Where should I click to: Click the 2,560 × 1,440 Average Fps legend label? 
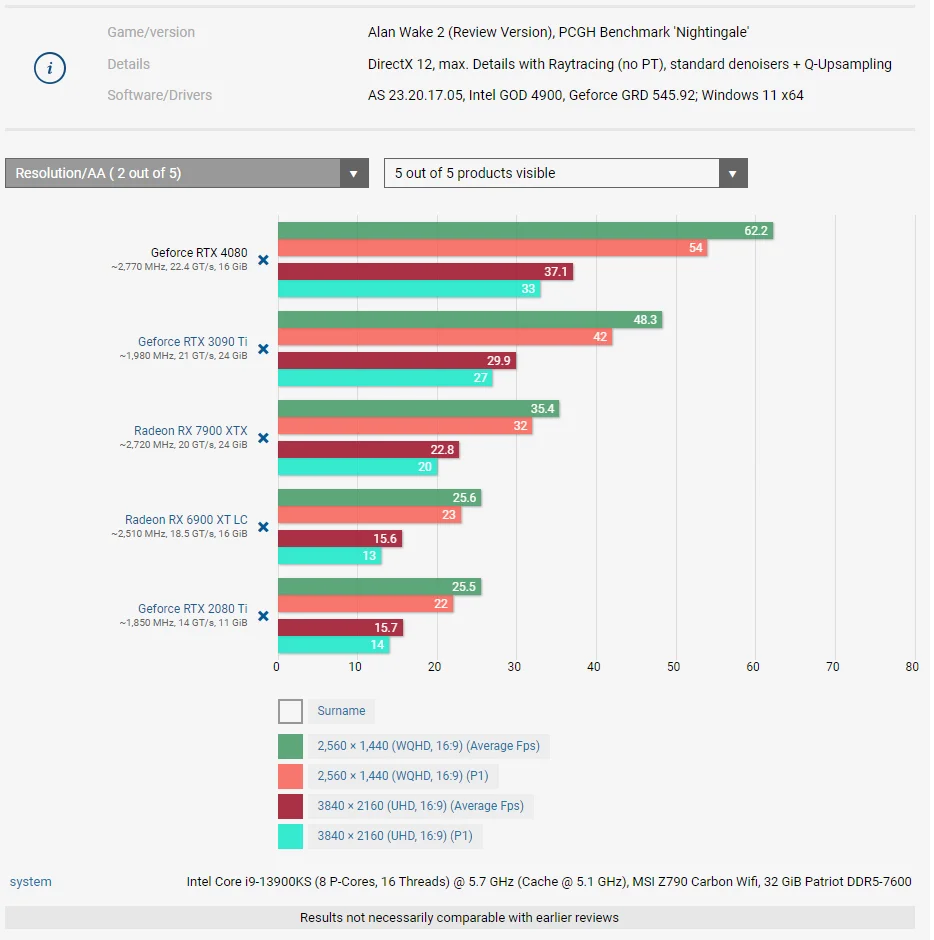(429, 746)
